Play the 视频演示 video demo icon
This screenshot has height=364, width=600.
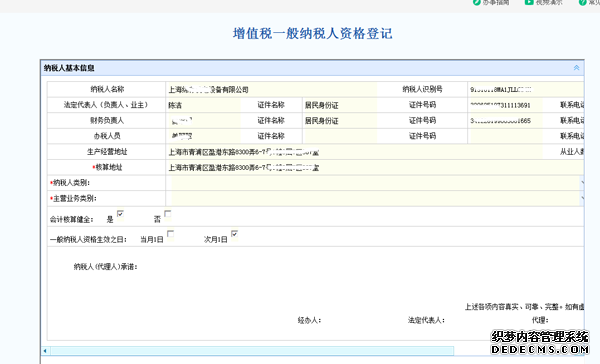tap(529, 2)
